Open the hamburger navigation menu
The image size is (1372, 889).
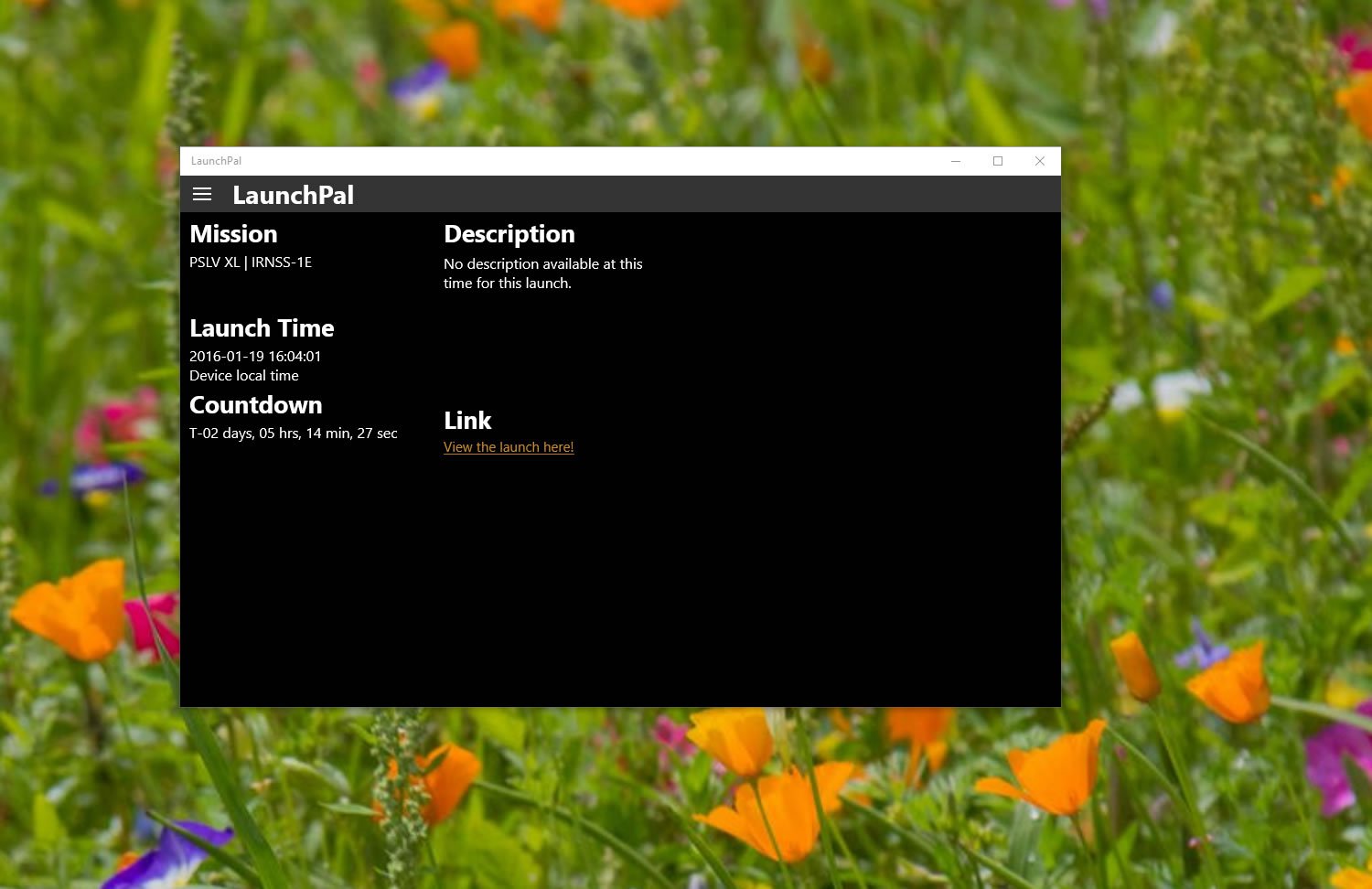coord(202,194)
